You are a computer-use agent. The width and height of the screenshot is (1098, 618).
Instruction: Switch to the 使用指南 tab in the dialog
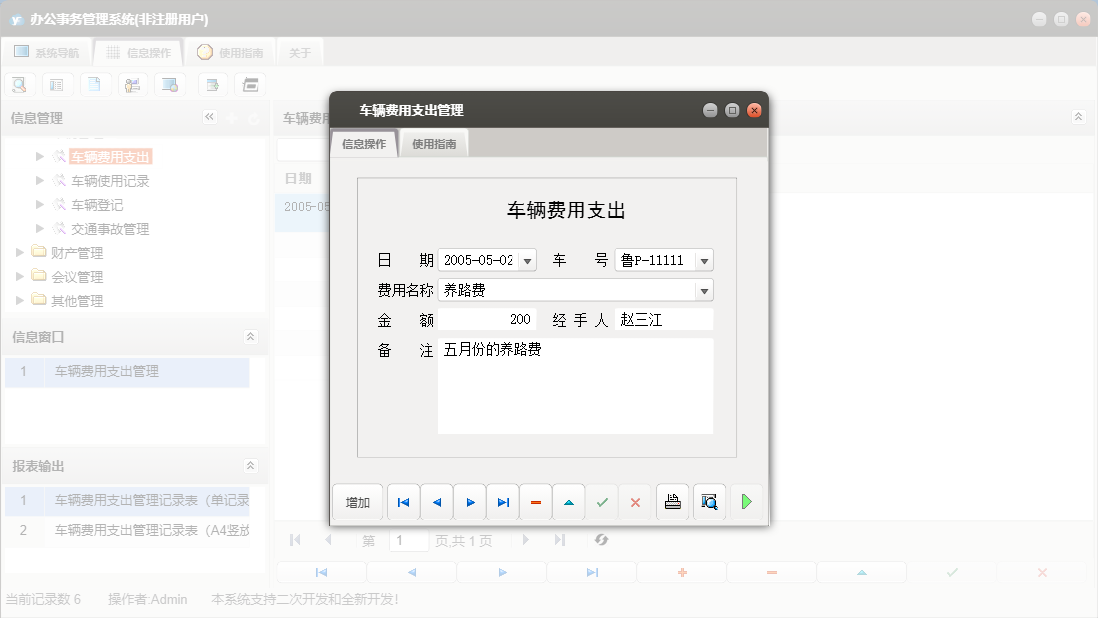(x=433, y=142)
